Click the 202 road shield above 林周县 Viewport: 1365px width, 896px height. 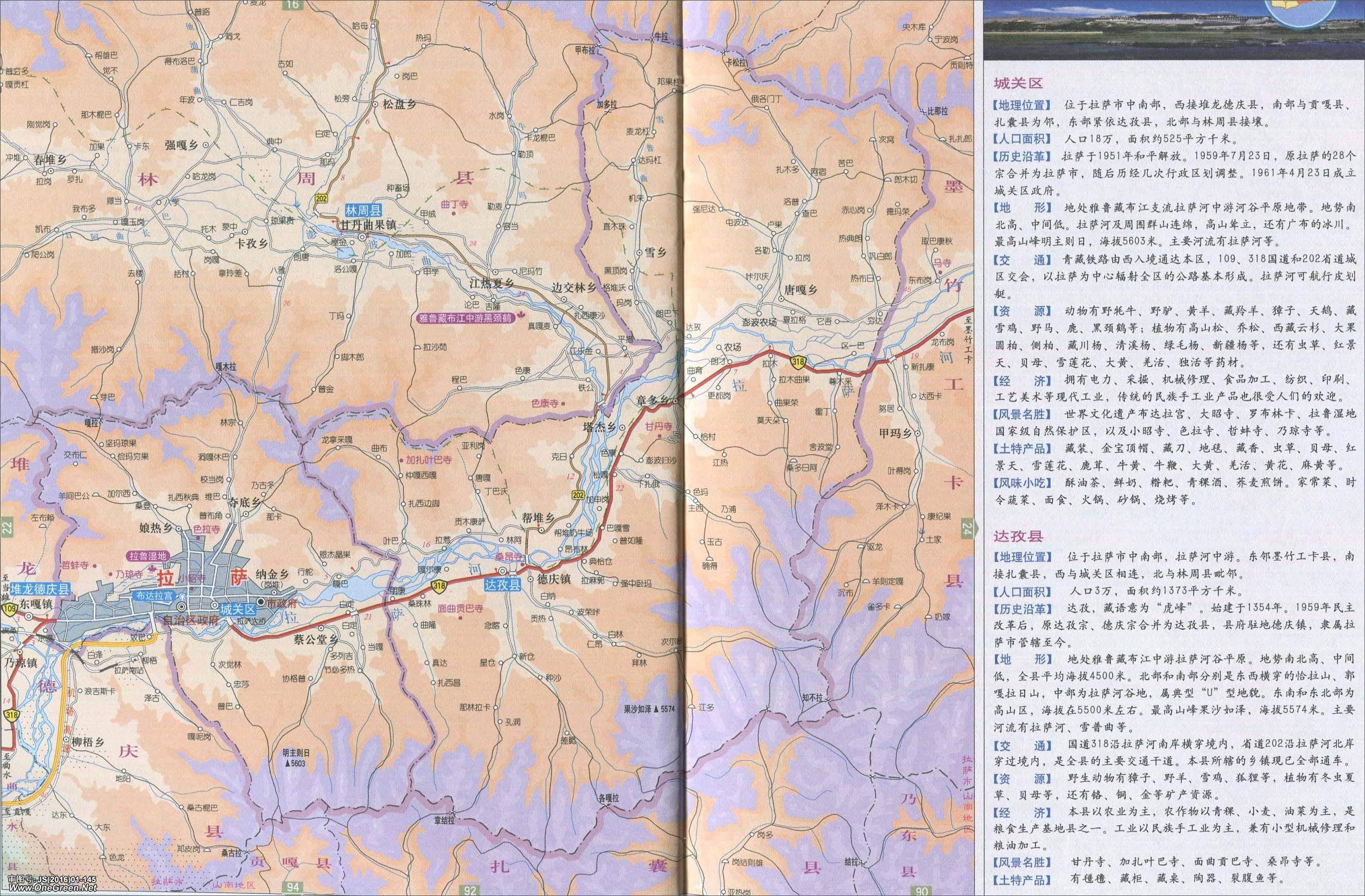tap(322, 198)
